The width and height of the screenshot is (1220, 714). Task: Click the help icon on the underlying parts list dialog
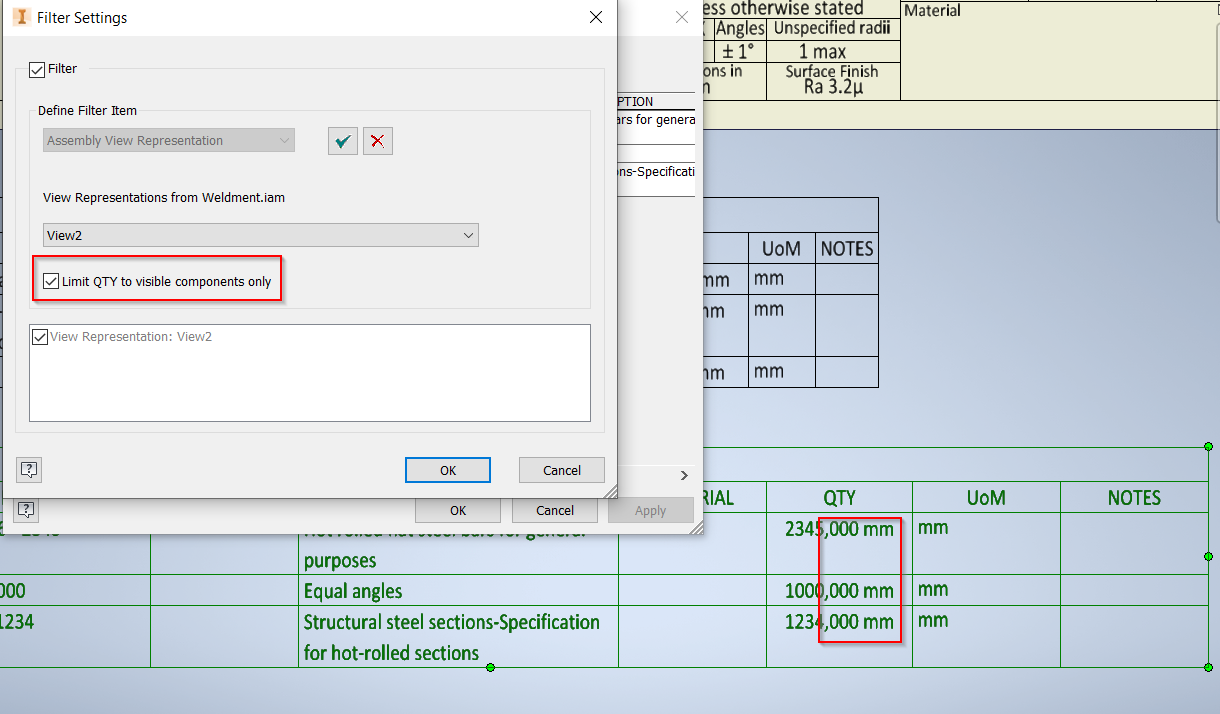tap(26, 510)
